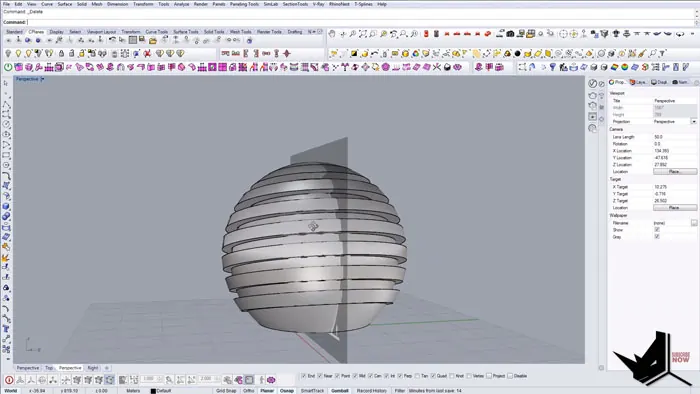The height and width of the screenshot is (394, 700).
Task: Toggle SmartTrack in status bar
Action: click(x=312, y=390)
